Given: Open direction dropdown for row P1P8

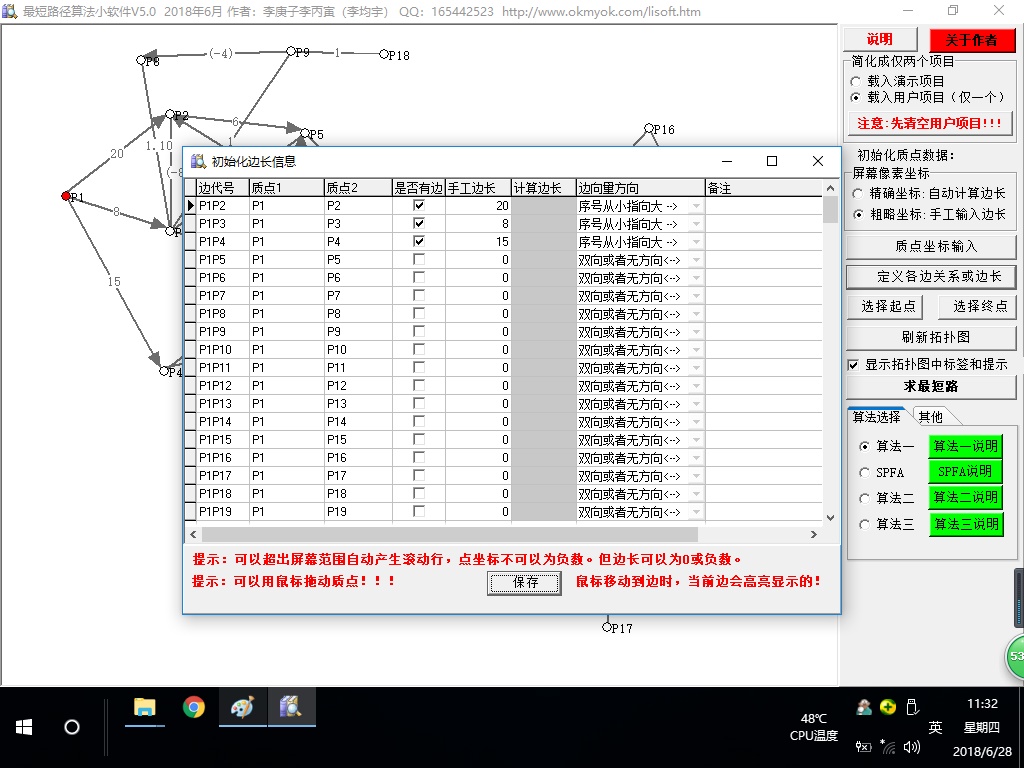Looking at the screenshot, I should (696, 314).
